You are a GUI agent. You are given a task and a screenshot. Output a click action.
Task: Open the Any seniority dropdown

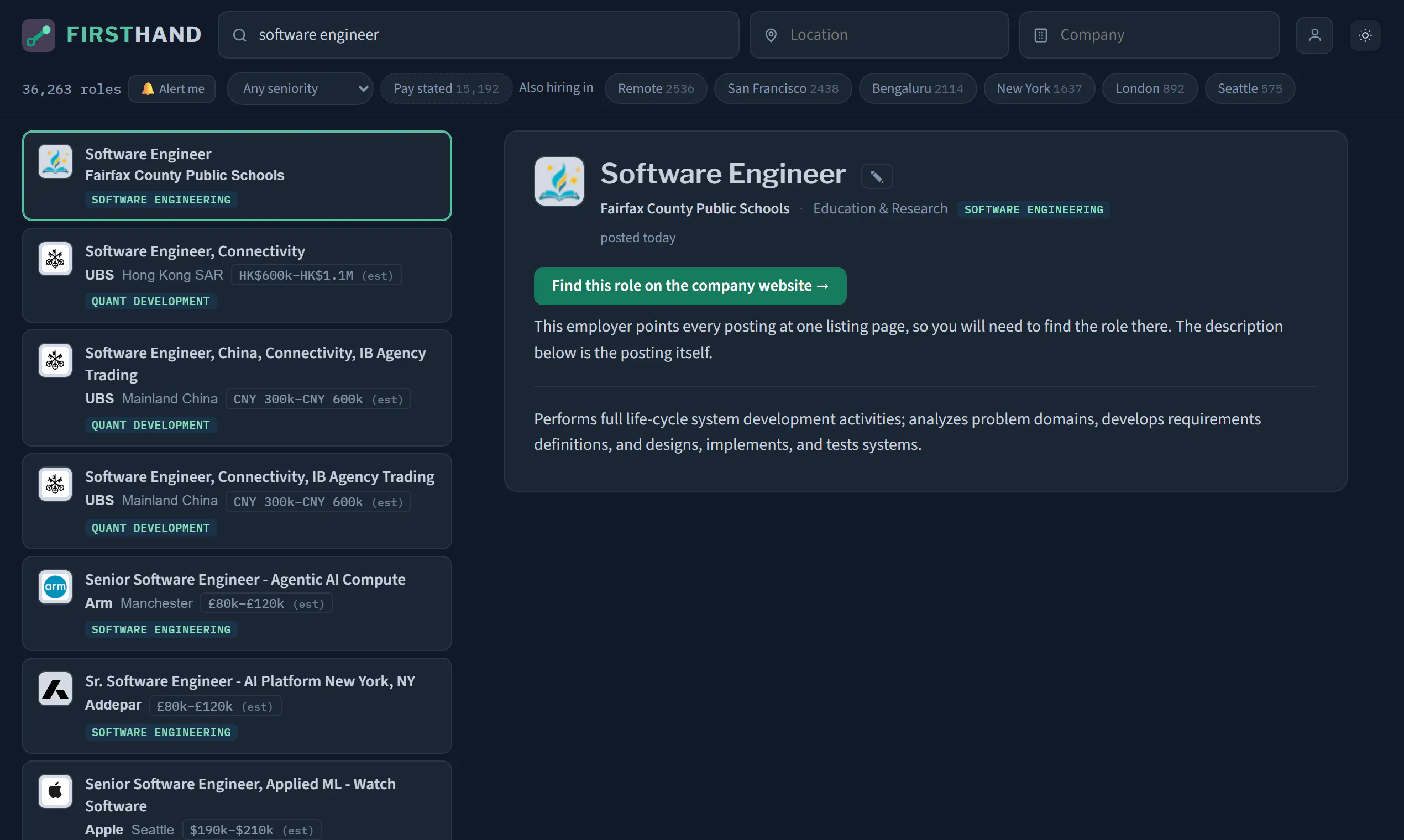pyautogui.click(x=300, y=88)
